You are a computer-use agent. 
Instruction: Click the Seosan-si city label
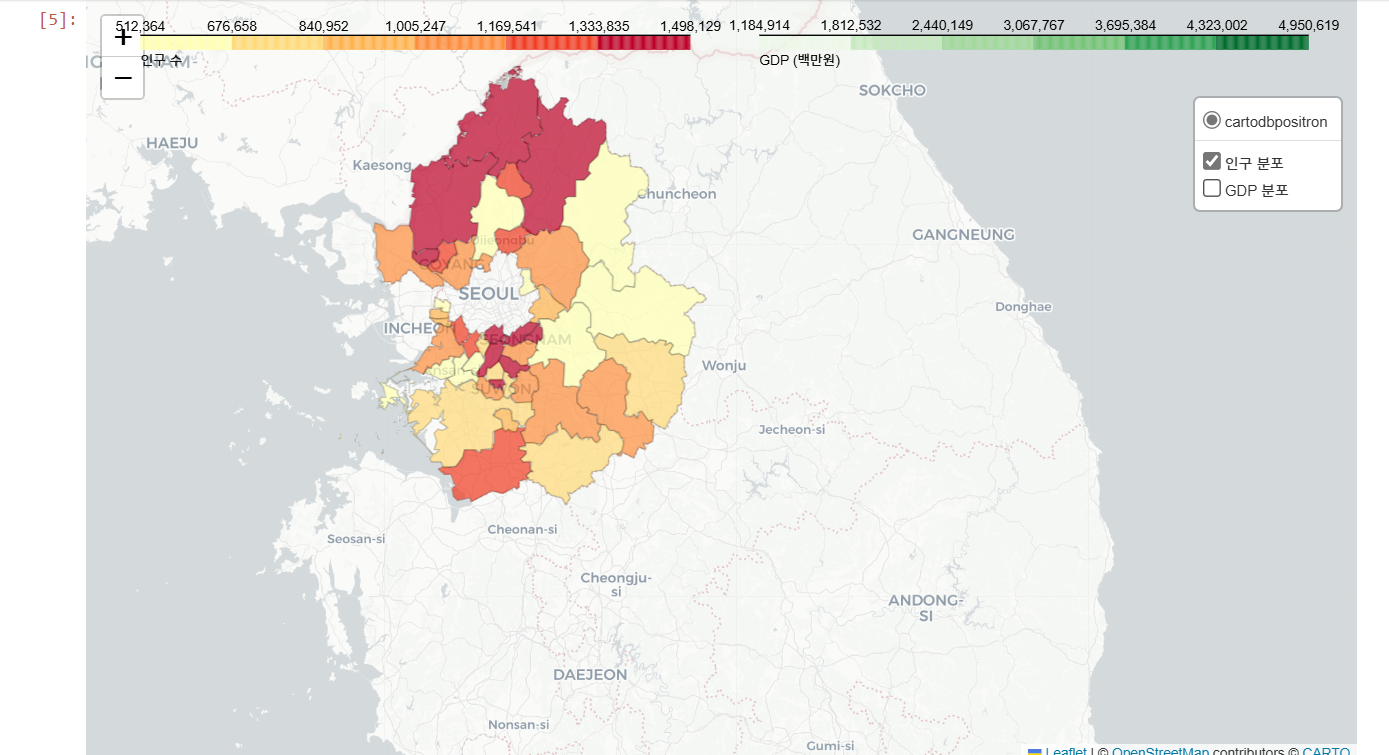(x=356, y=539)
